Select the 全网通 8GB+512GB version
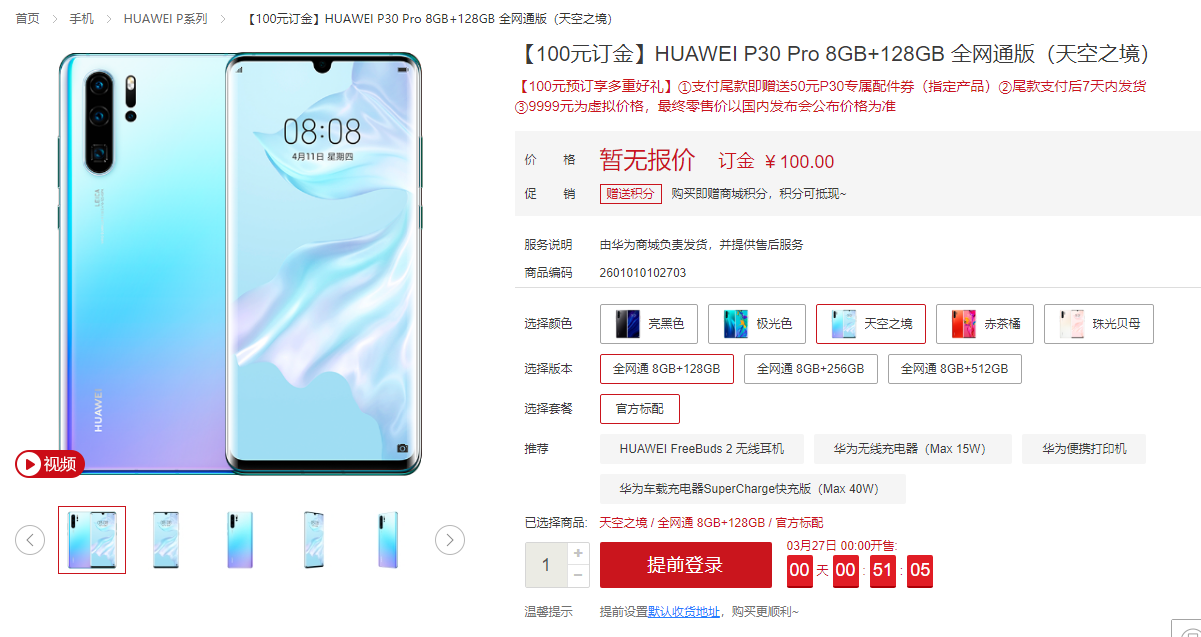This screenshot has width=1201, height=637. pyautogui.click(x=954, y=369)
